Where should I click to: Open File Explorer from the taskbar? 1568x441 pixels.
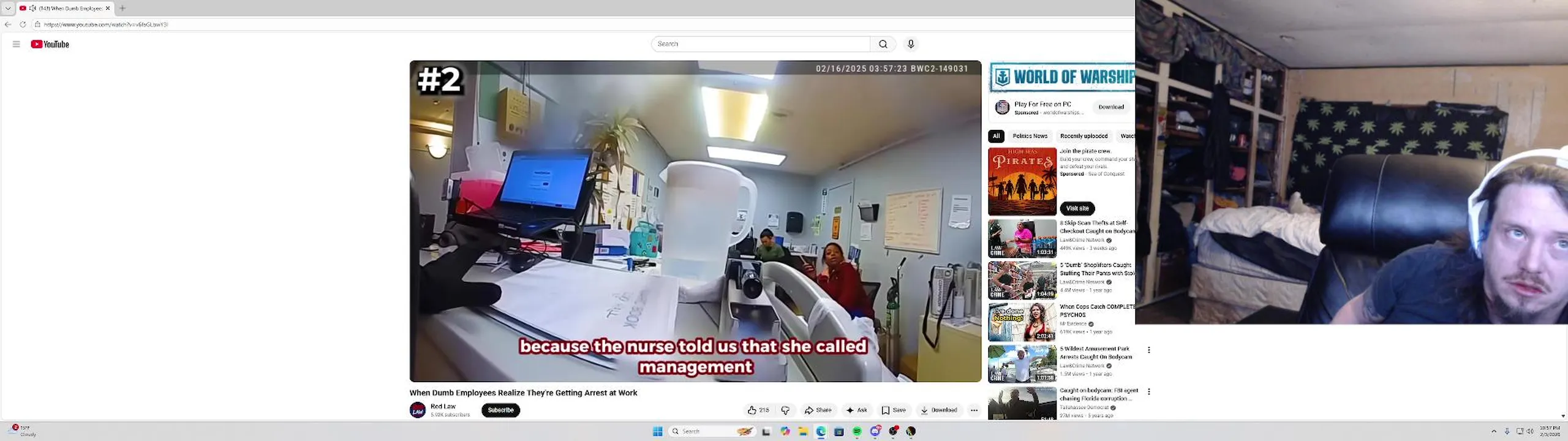[802, 431]
